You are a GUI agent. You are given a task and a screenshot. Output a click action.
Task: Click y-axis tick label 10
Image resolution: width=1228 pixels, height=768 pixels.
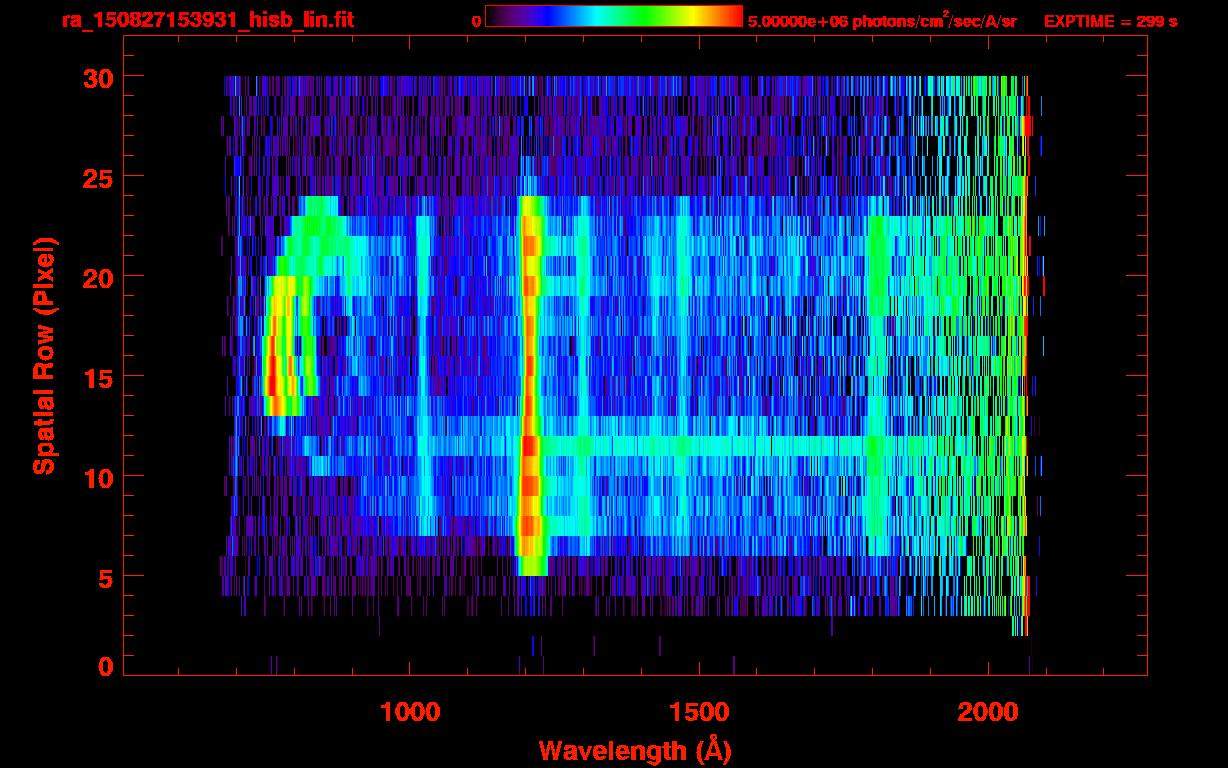tap(98, 477)
